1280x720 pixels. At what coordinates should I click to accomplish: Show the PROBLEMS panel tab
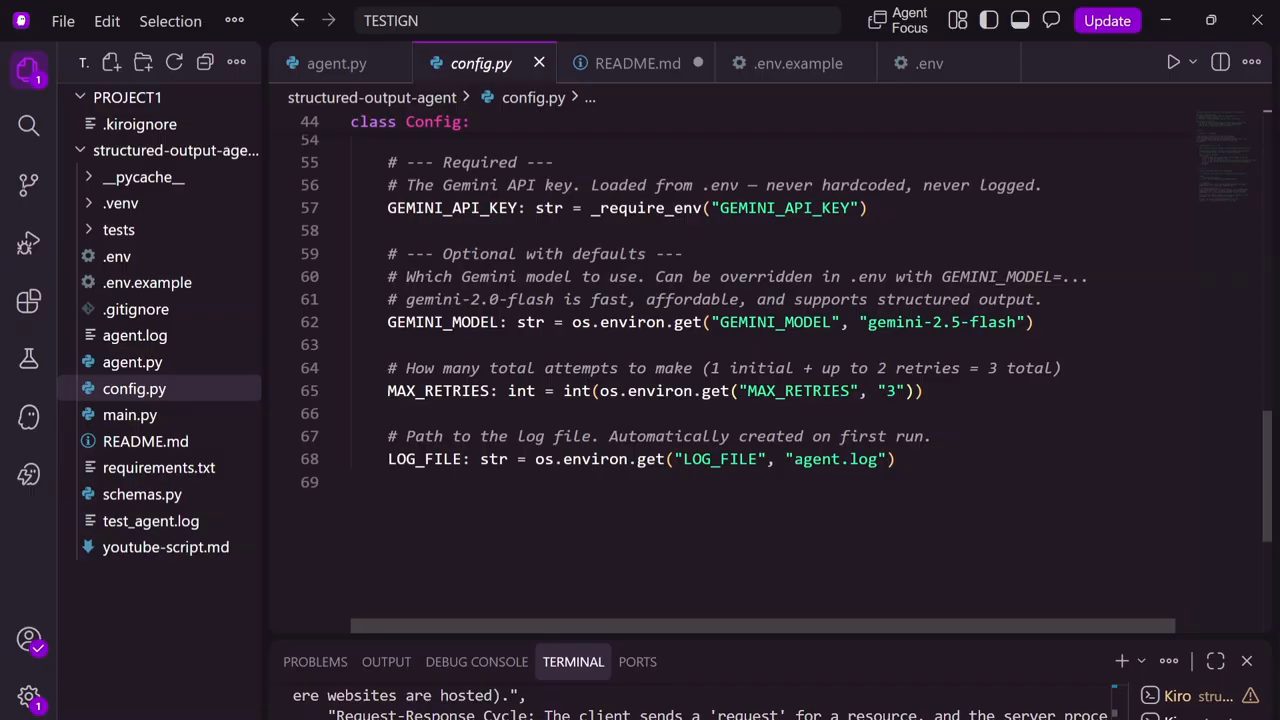click(315, 662)
